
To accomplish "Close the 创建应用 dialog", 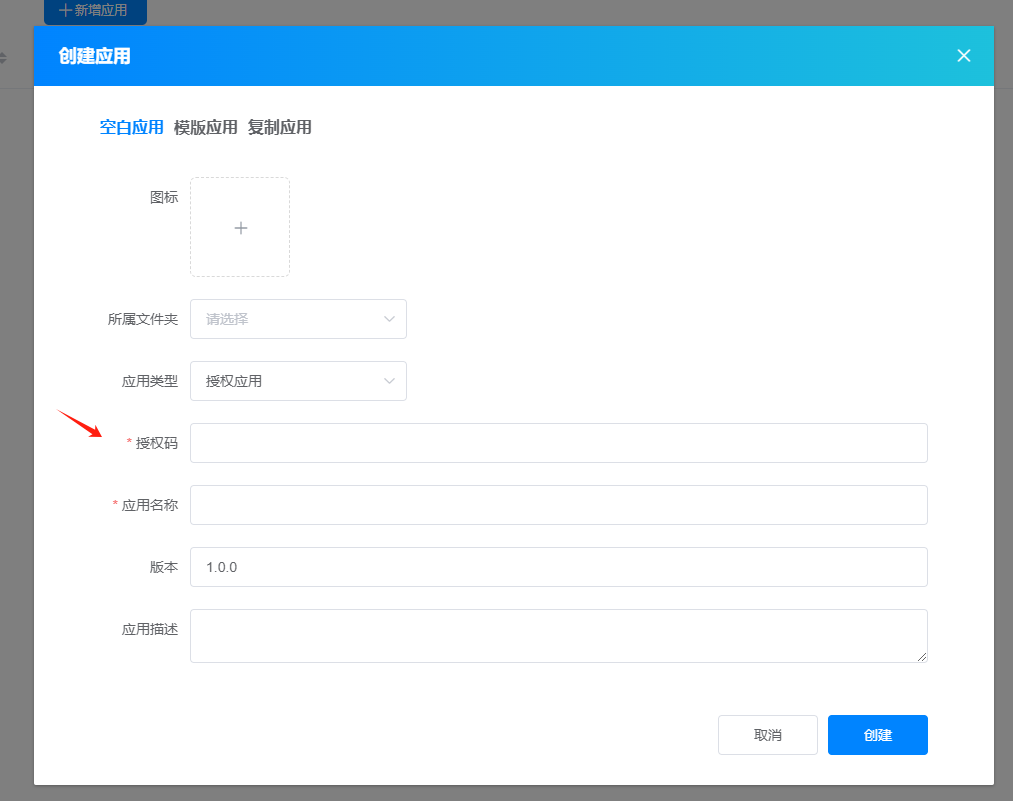I will tap(963, 56).
